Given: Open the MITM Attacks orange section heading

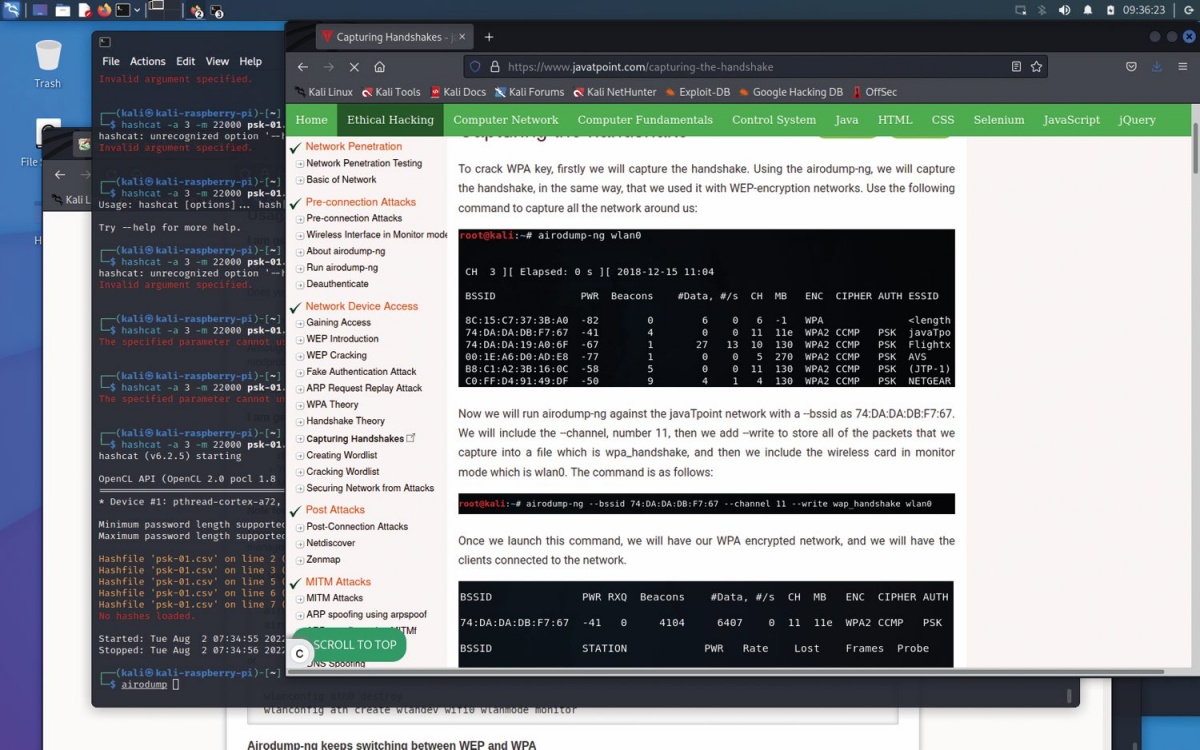Looking at the screenshot, I should tap(338, 582).
